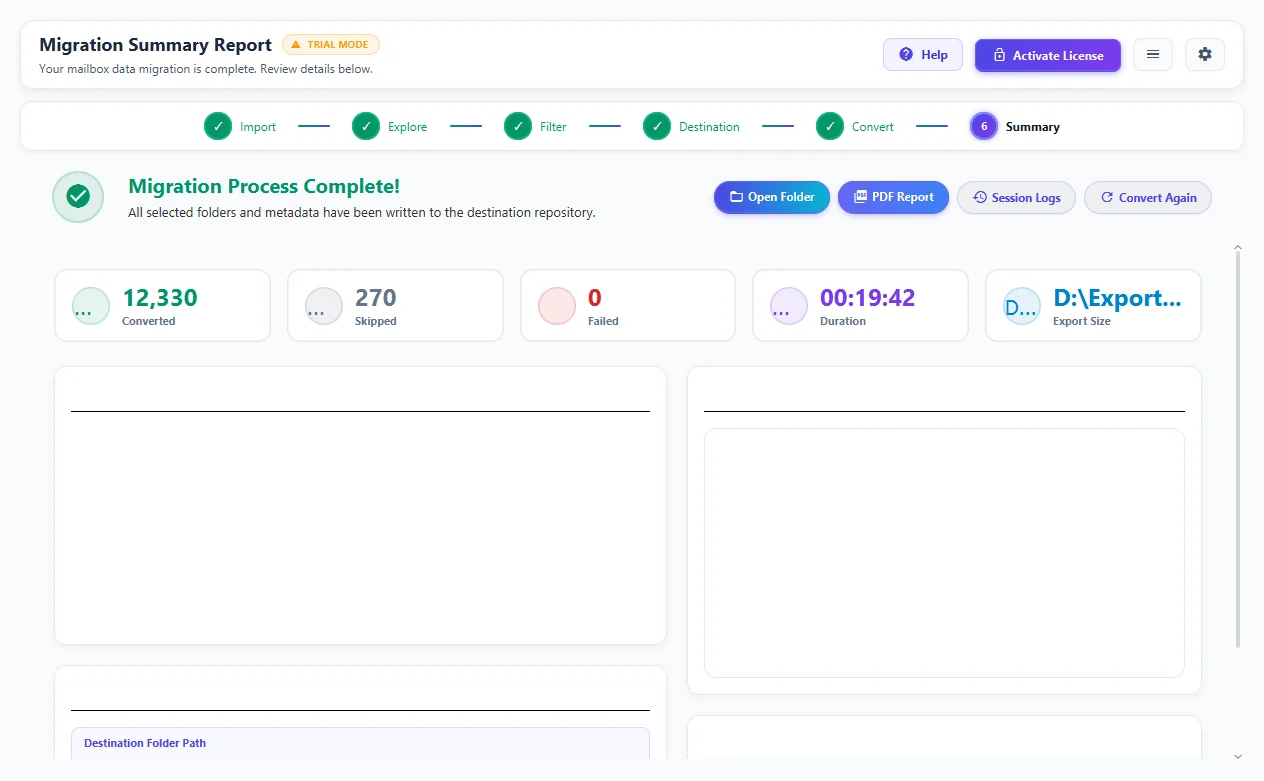The image size is (1264, 781).
Task: Click scrollbar up arrow
Action: [1238, 246]
